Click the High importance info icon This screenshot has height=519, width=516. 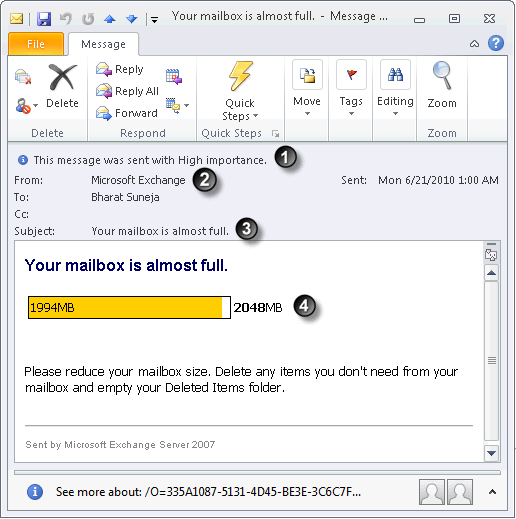[x=22, y=160]
